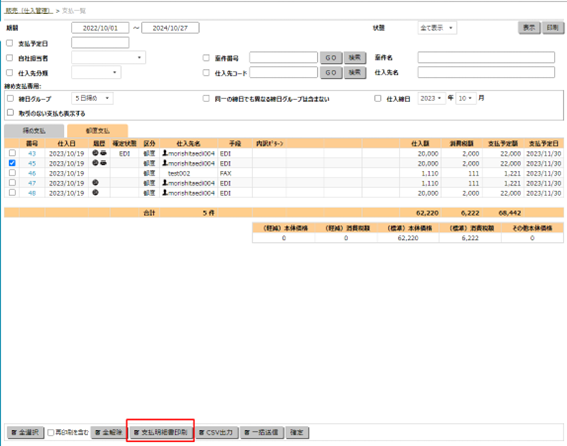Click the CSV出力 button
The width and height of the screenshot is (567, 446).
pyautogui.click(x=217, y=432)
